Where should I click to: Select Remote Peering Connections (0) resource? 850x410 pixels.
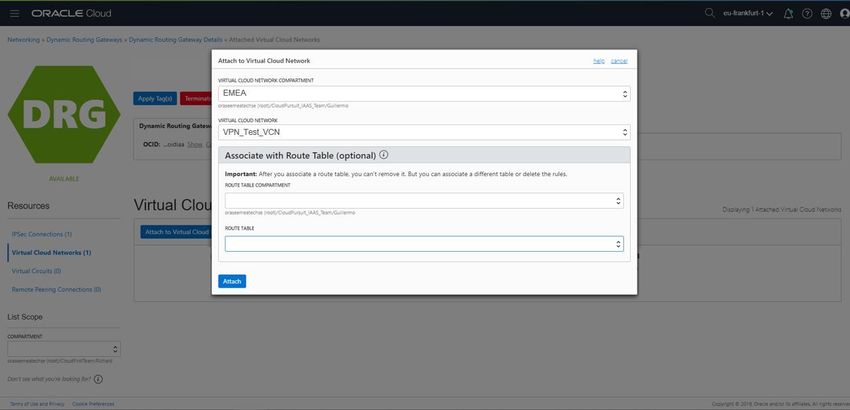[x=56, y=290]
